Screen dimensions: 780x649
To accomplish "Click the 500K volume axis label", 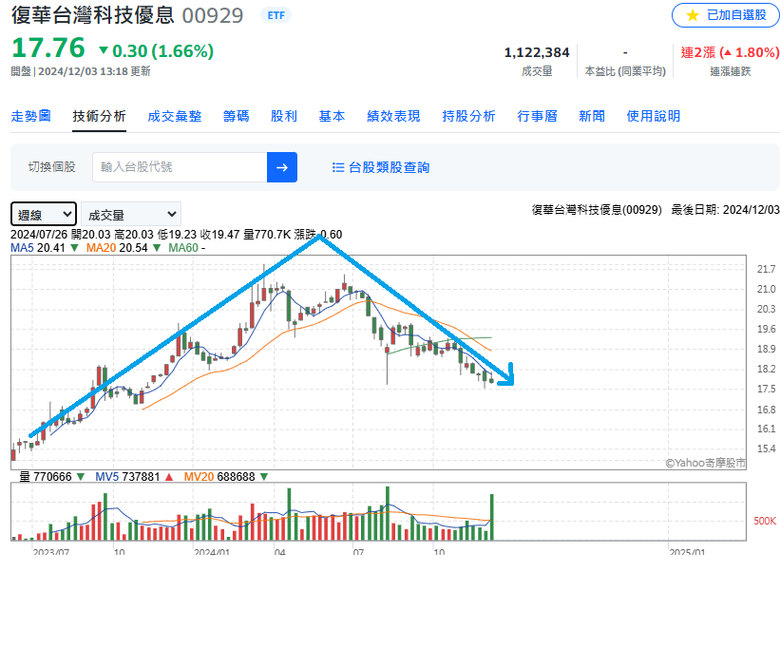I will pos(765,521).
